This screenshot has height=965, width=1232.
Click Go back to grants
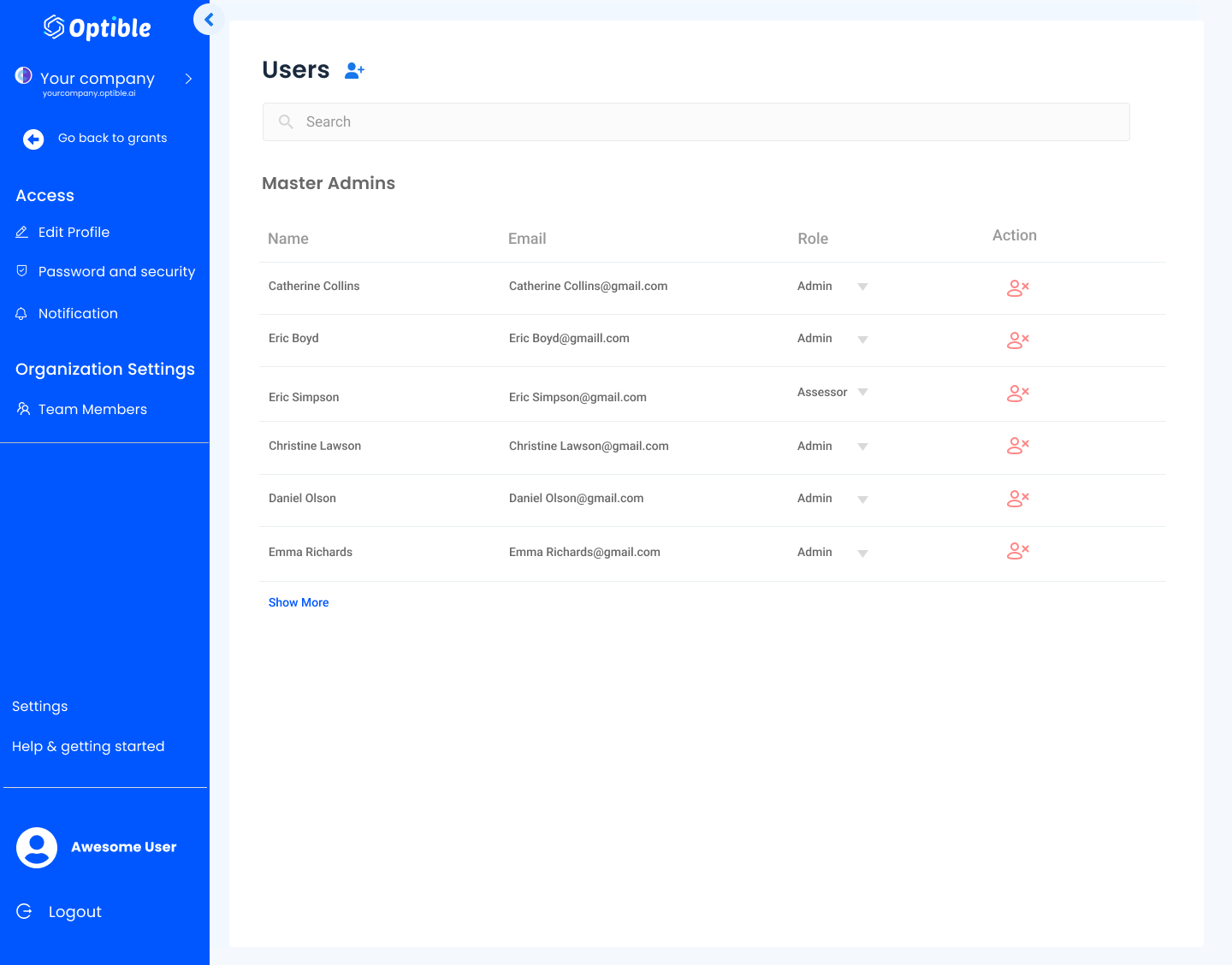click(111, 138)
